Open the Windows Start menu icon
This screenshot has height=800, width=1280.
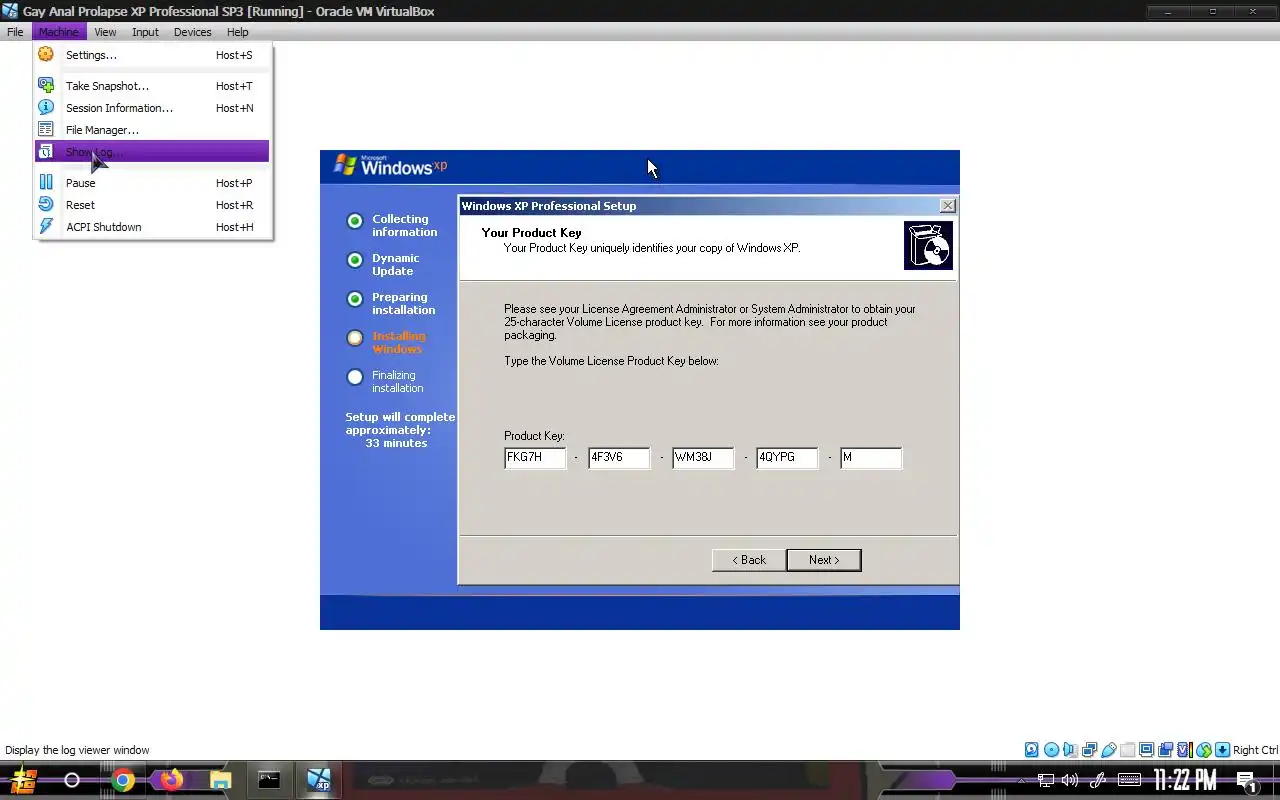tap(24, 780)
